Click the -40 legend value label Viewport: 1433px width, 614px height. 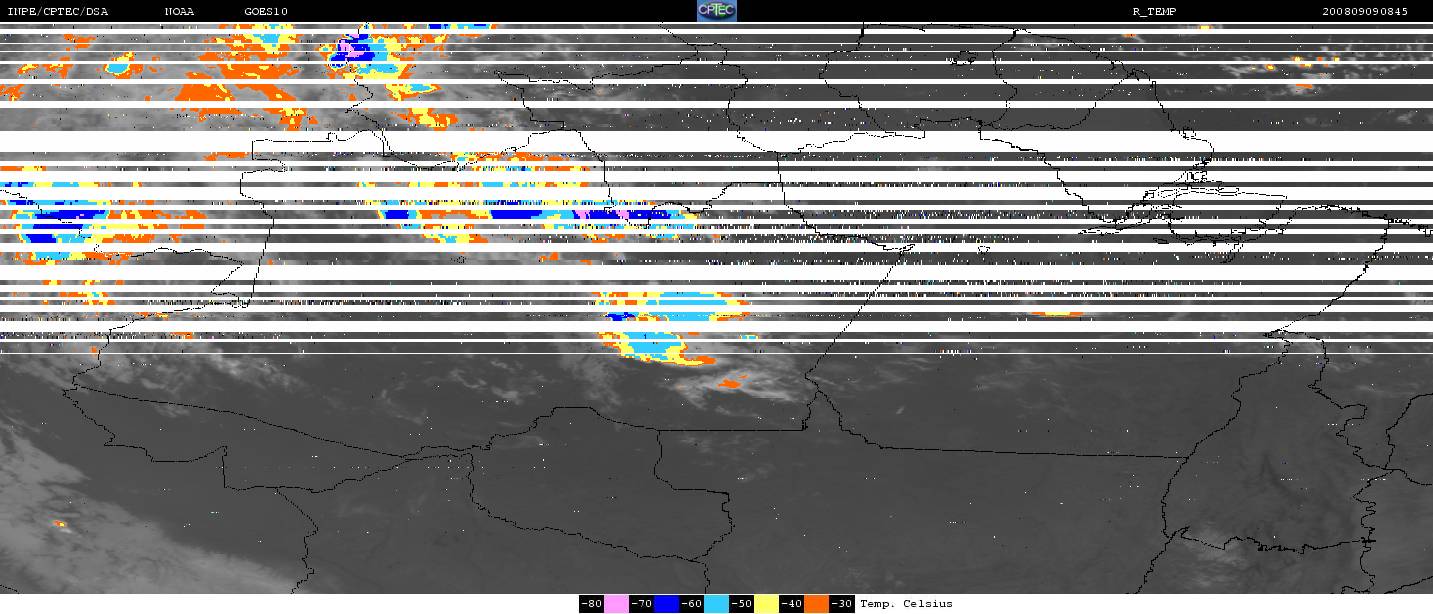(x=792, y=604)
